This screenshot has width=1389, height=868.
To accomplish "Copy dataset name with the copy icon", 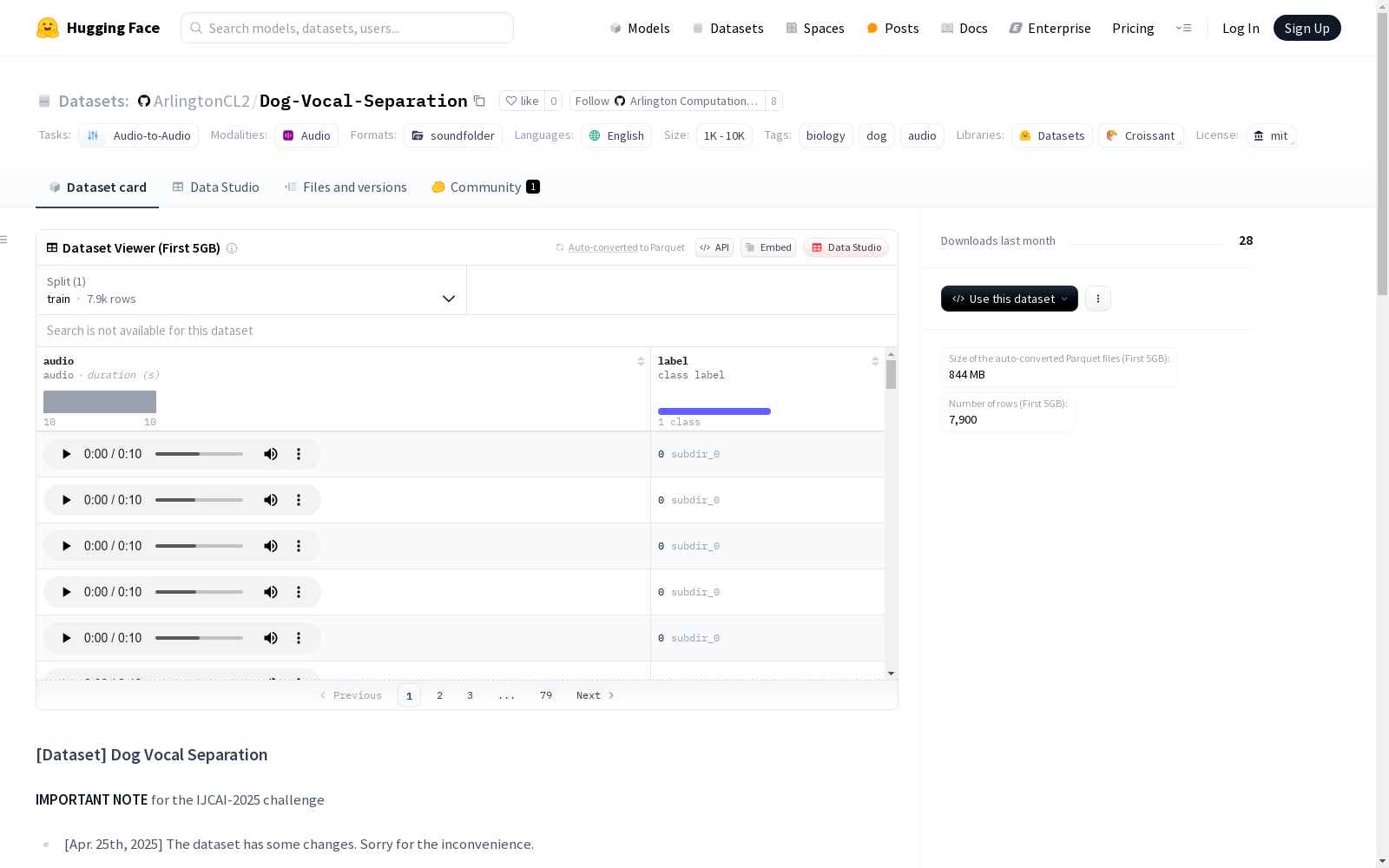I will click(479, 101).
